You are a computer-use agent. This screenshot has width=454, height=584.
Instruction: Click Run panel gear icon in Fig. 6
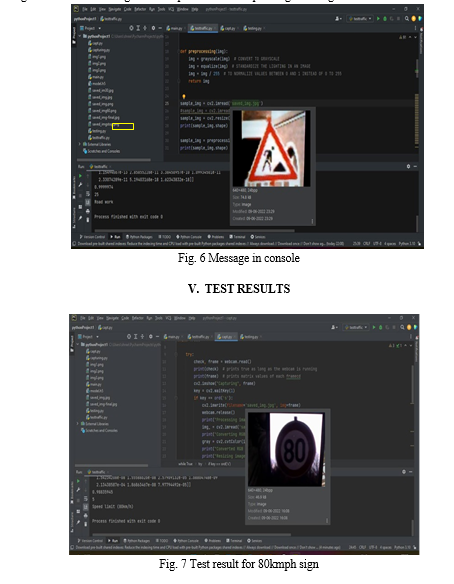pos(408,166)
